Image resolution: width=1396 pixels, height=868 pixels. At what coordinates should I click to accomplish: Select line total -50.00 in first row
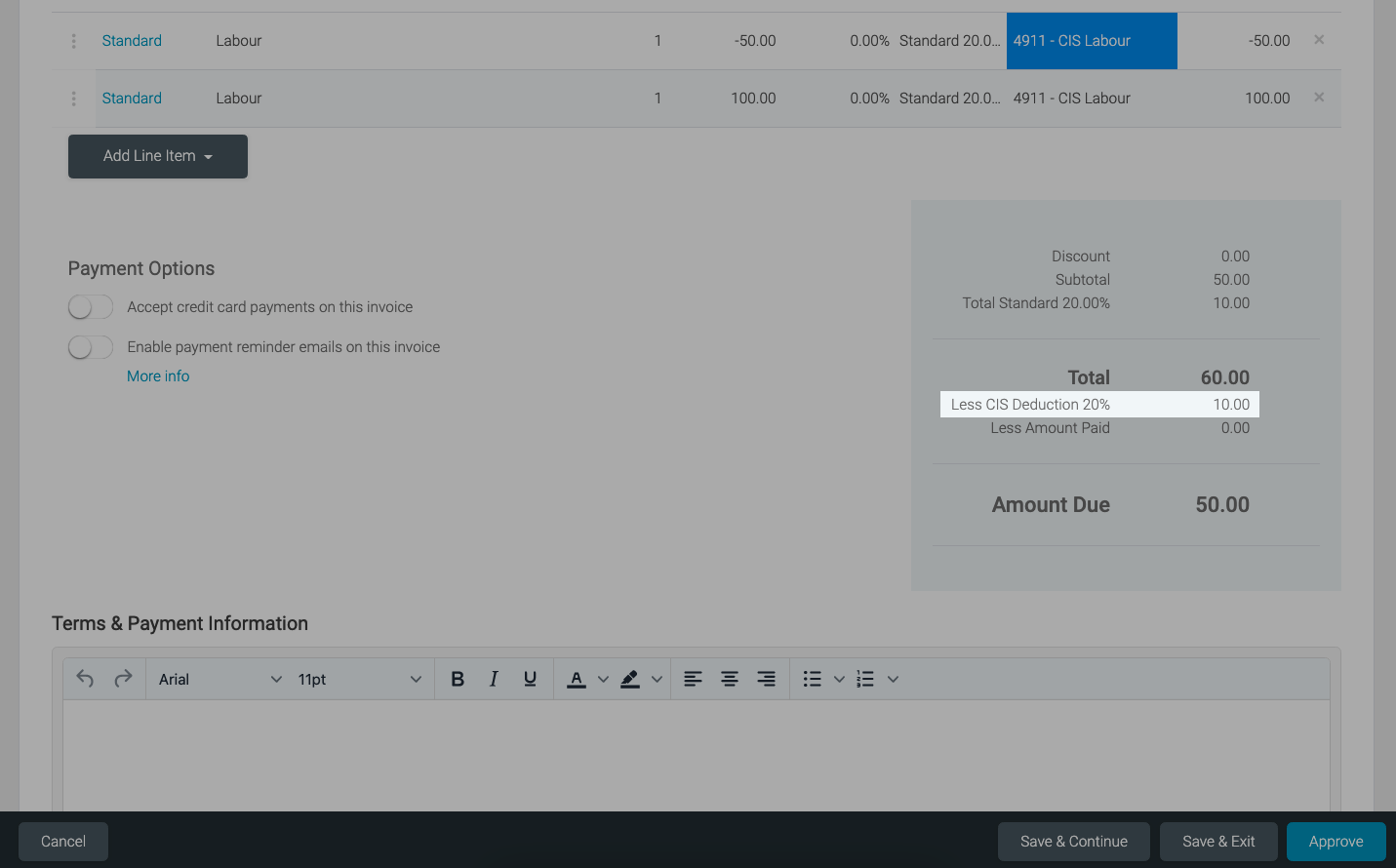pyautogui.click(x=1269, y=41)
